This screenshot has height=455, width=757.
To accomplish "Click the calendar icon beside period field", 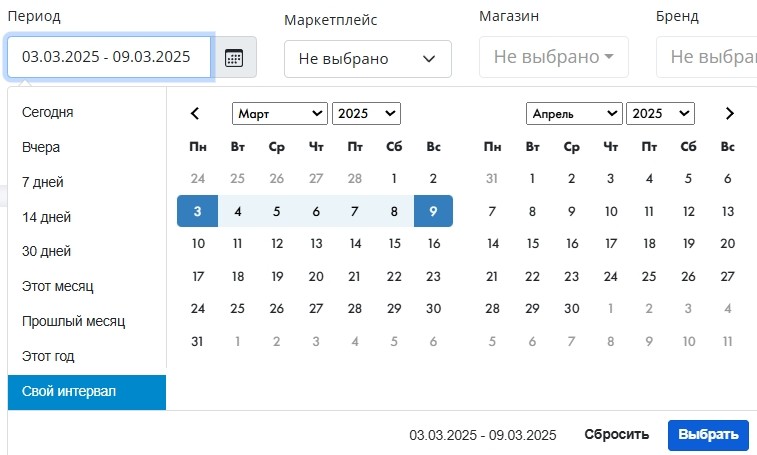I will pos(234,57).
